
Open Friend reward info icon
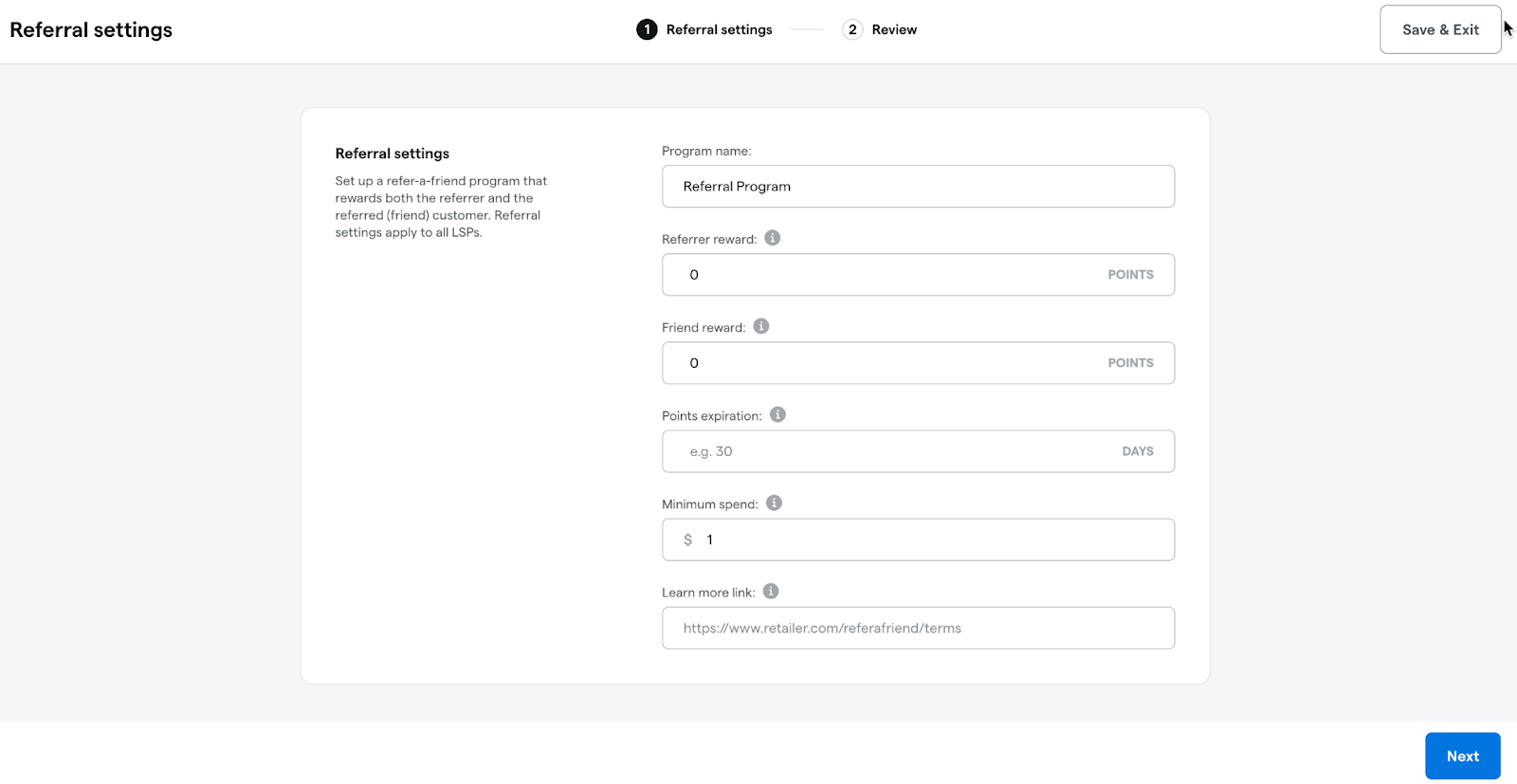pos(761,326)
